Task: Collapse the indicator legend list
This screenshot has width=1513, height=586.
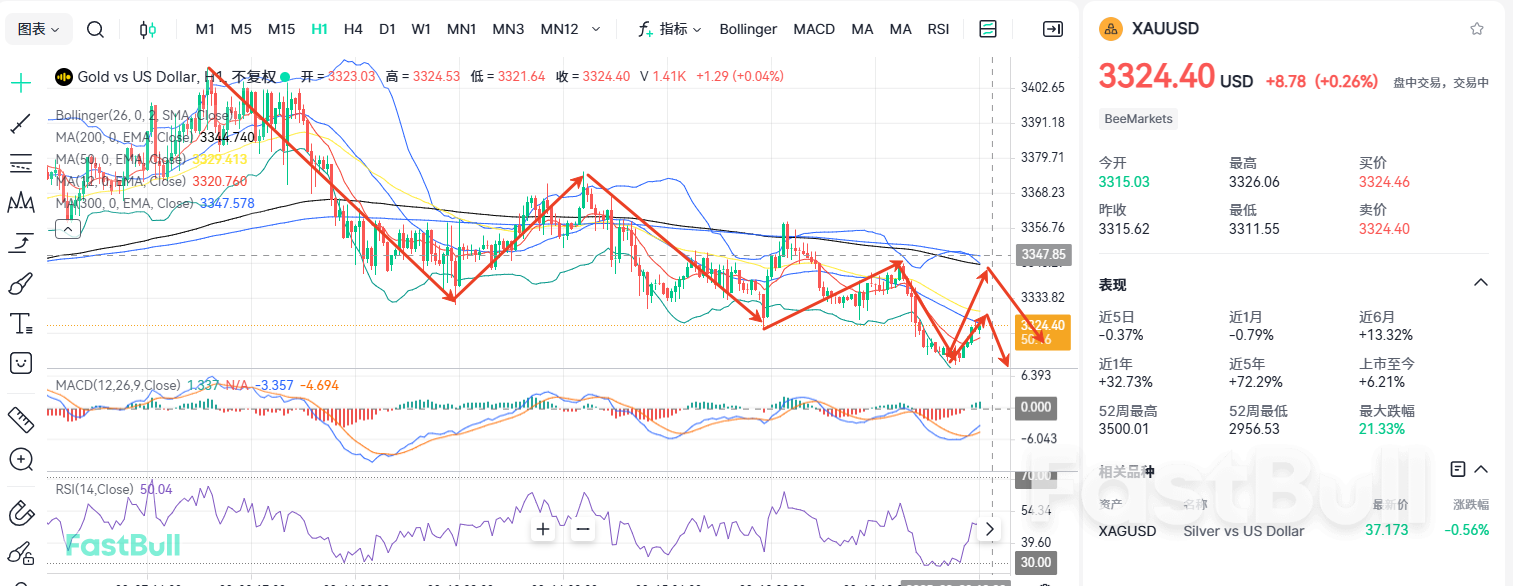Action: point(68,229)
